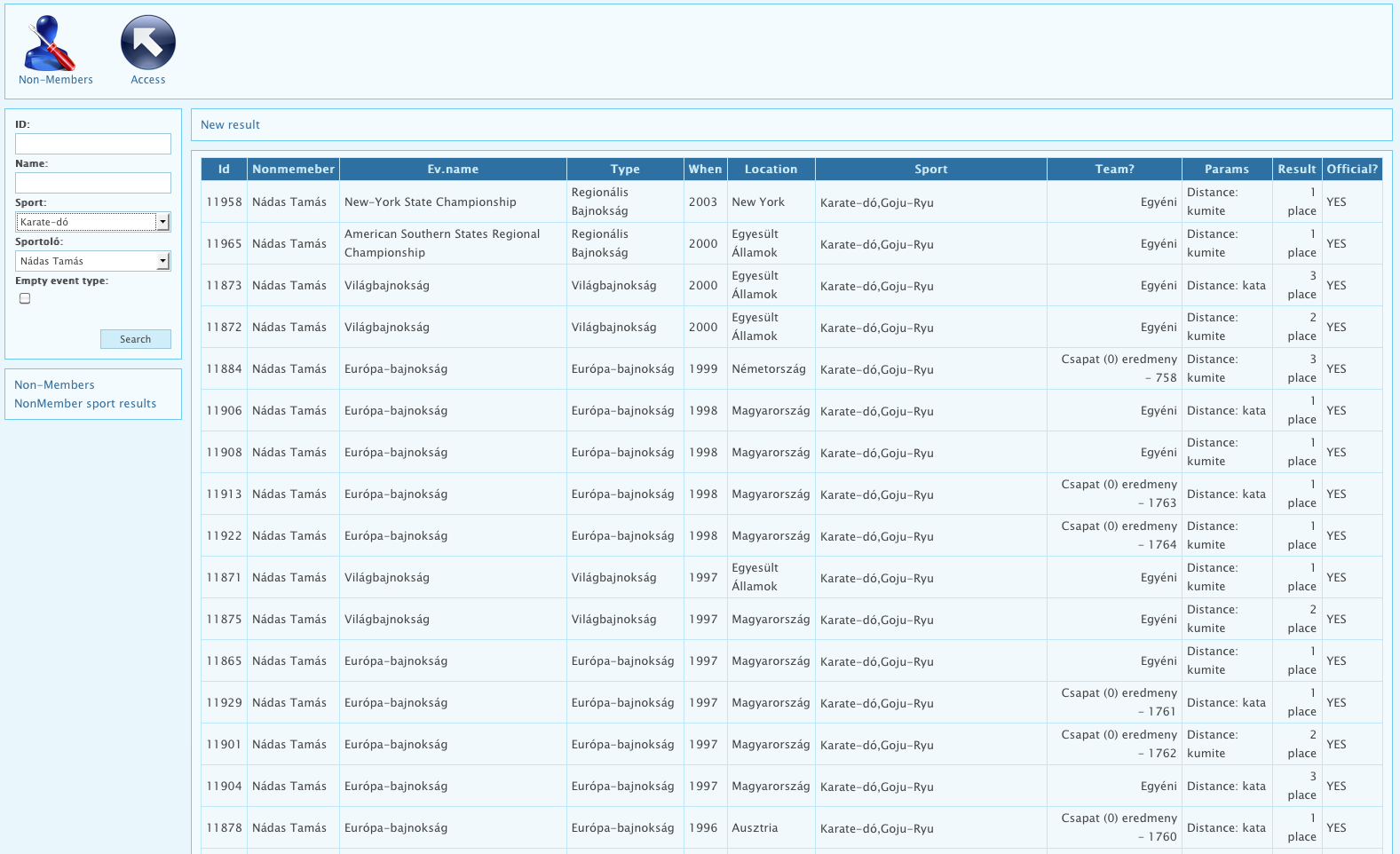Select the row with Id 11884
Screen dimensions: 1400x854
point(224,369)
